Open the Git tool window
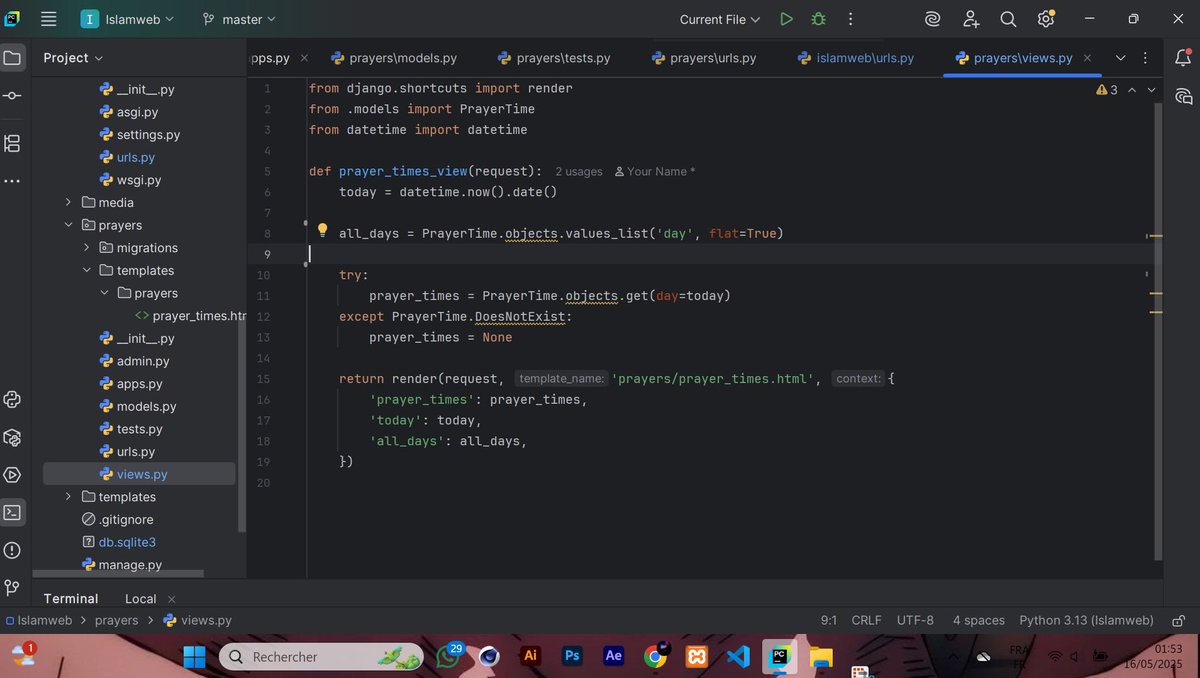1200x678 pixels. pos(12,587)
